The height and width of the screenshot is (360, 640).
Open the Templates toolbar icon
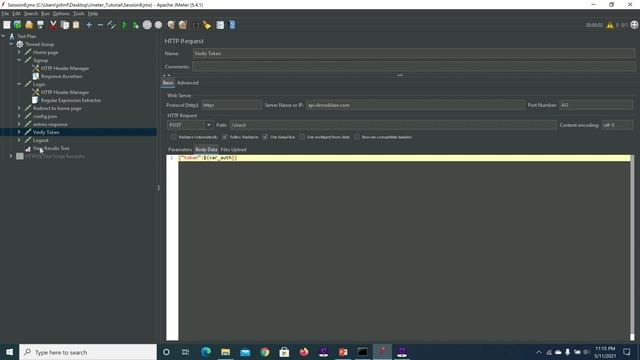[x=18, y=25]
